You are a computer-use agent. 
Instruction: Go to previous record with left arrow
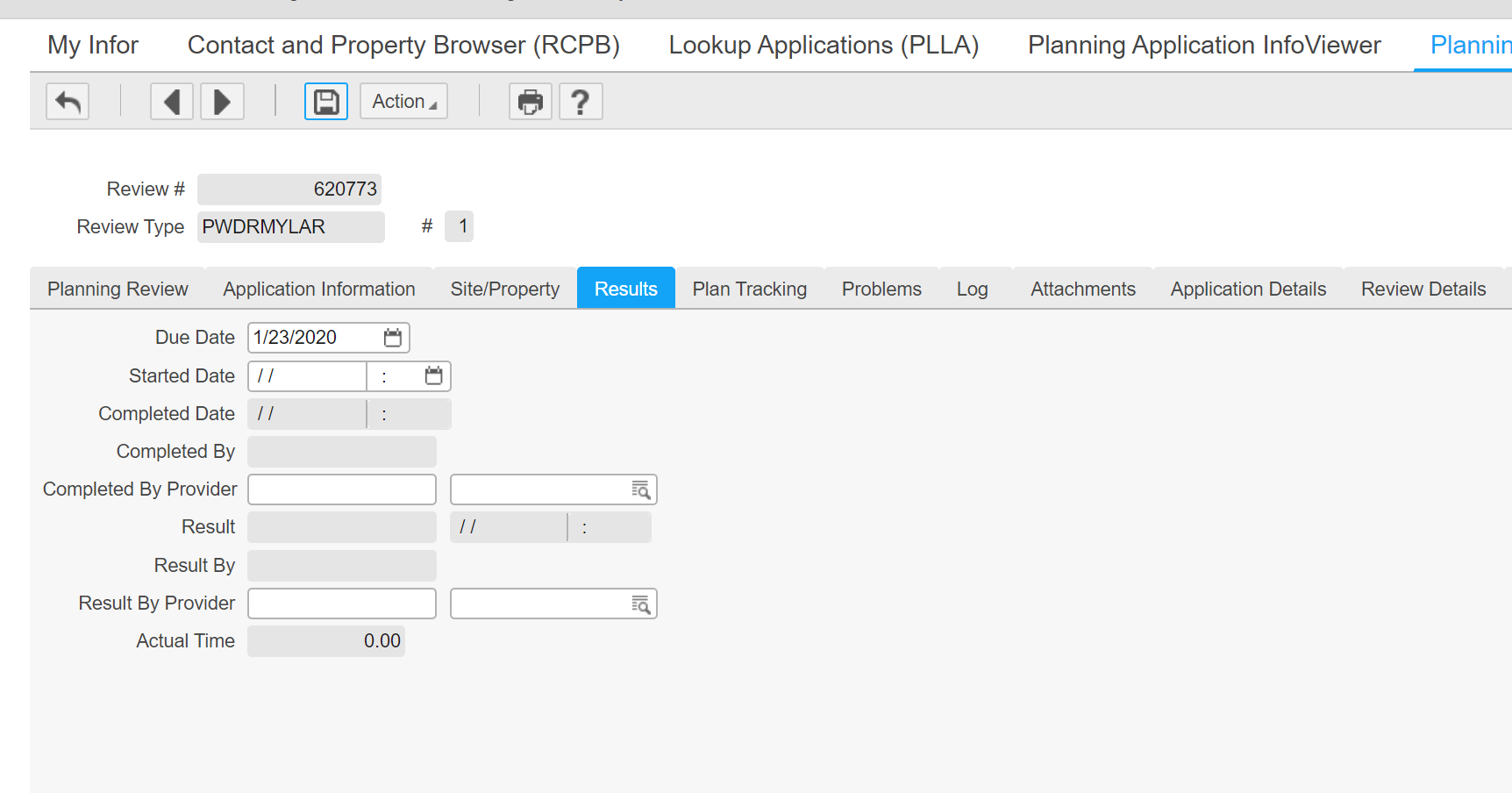click(x=172, y=102)
